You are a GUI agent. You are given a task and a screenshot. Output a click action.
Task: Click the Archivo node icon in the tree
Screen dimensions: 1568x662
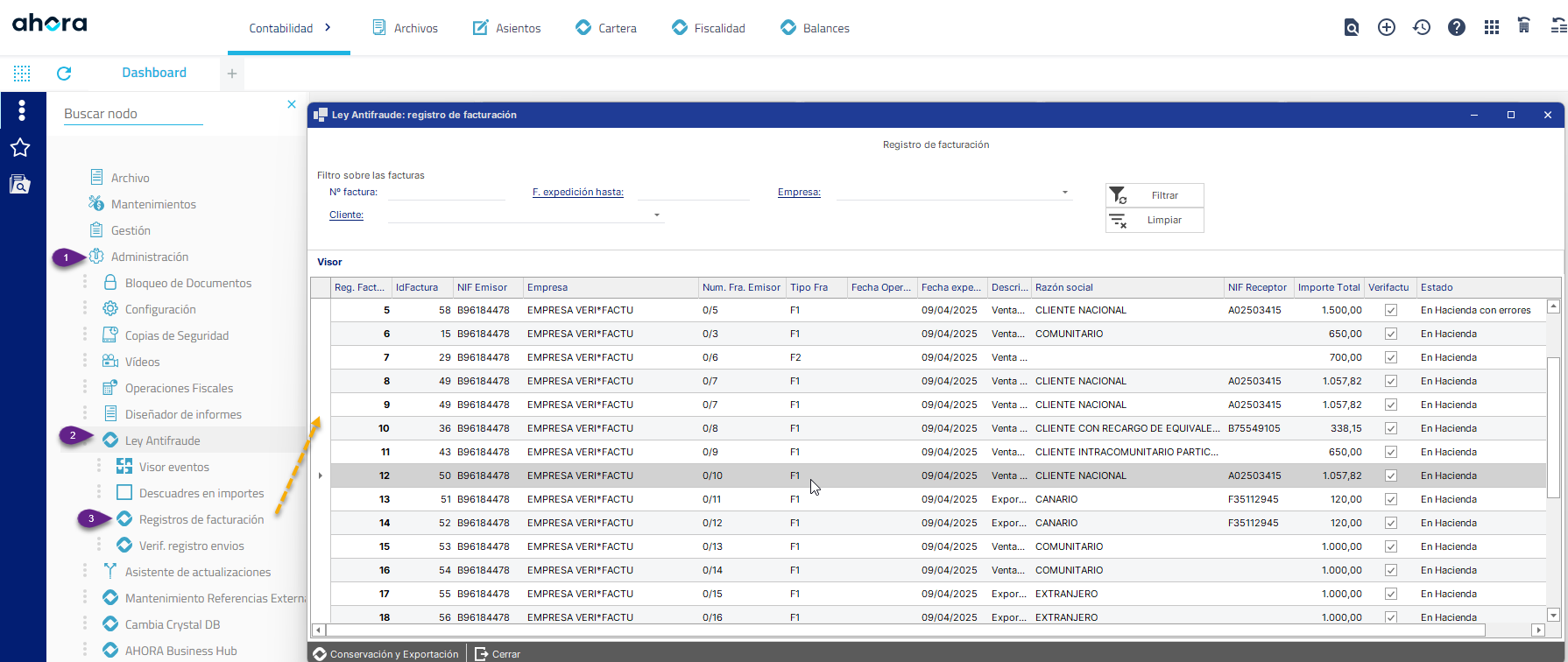pos(96,177)
